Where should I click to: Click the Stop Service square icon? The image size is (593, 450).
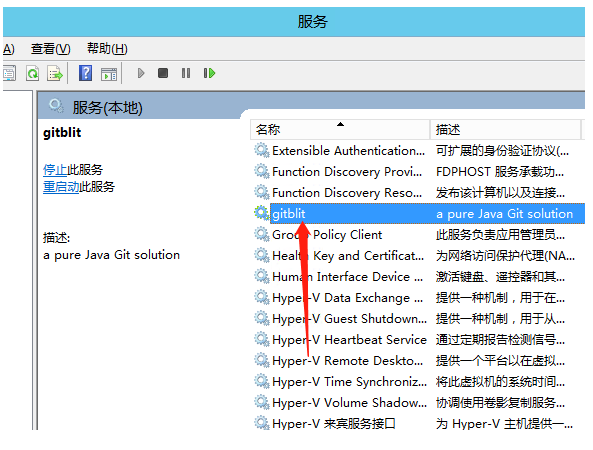(x=163, y=73)
